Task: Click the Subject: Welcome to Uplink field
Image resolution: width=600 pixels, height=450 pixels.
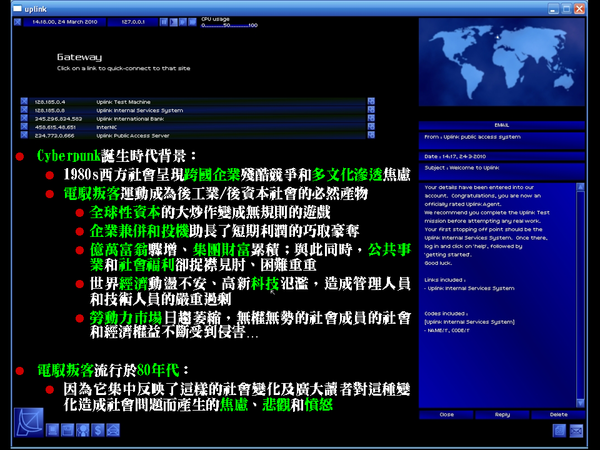Action: click(x=502, y=171)
